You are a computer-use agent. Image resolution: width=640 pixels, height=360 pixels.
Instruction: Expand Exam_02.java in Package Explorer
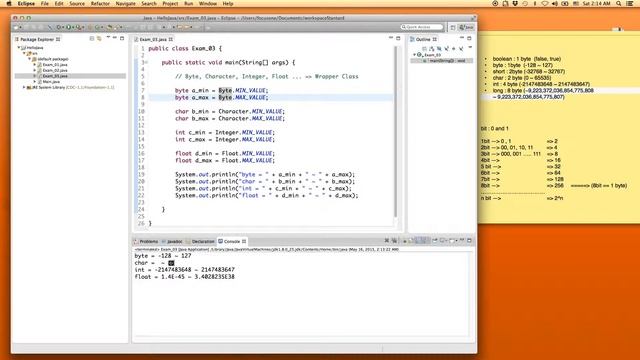pos(34,70)
